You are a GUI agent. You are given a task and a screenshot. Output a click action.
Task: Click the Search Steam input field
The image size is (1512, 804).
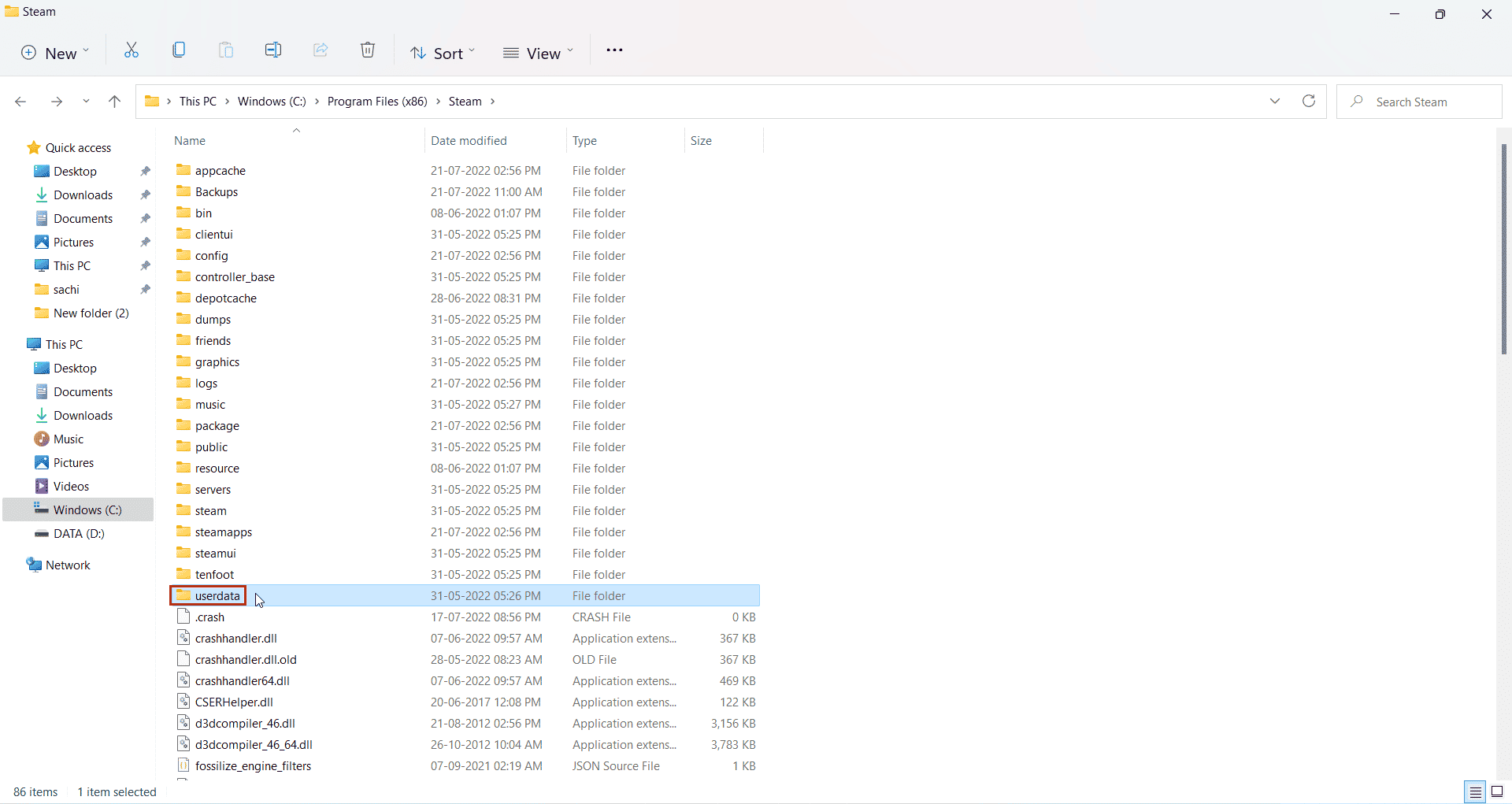tap(1419, 102)
